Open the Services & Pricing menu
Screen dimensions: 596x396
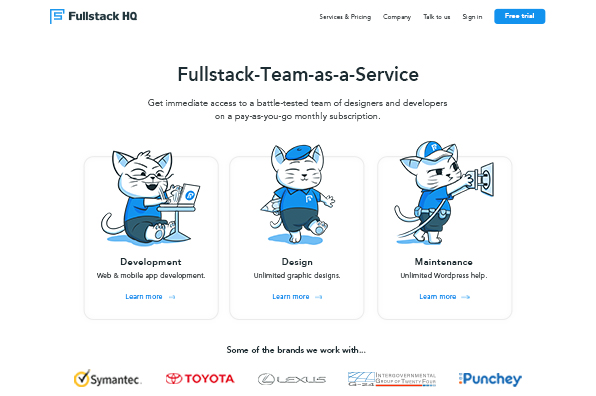pos(345,17)
